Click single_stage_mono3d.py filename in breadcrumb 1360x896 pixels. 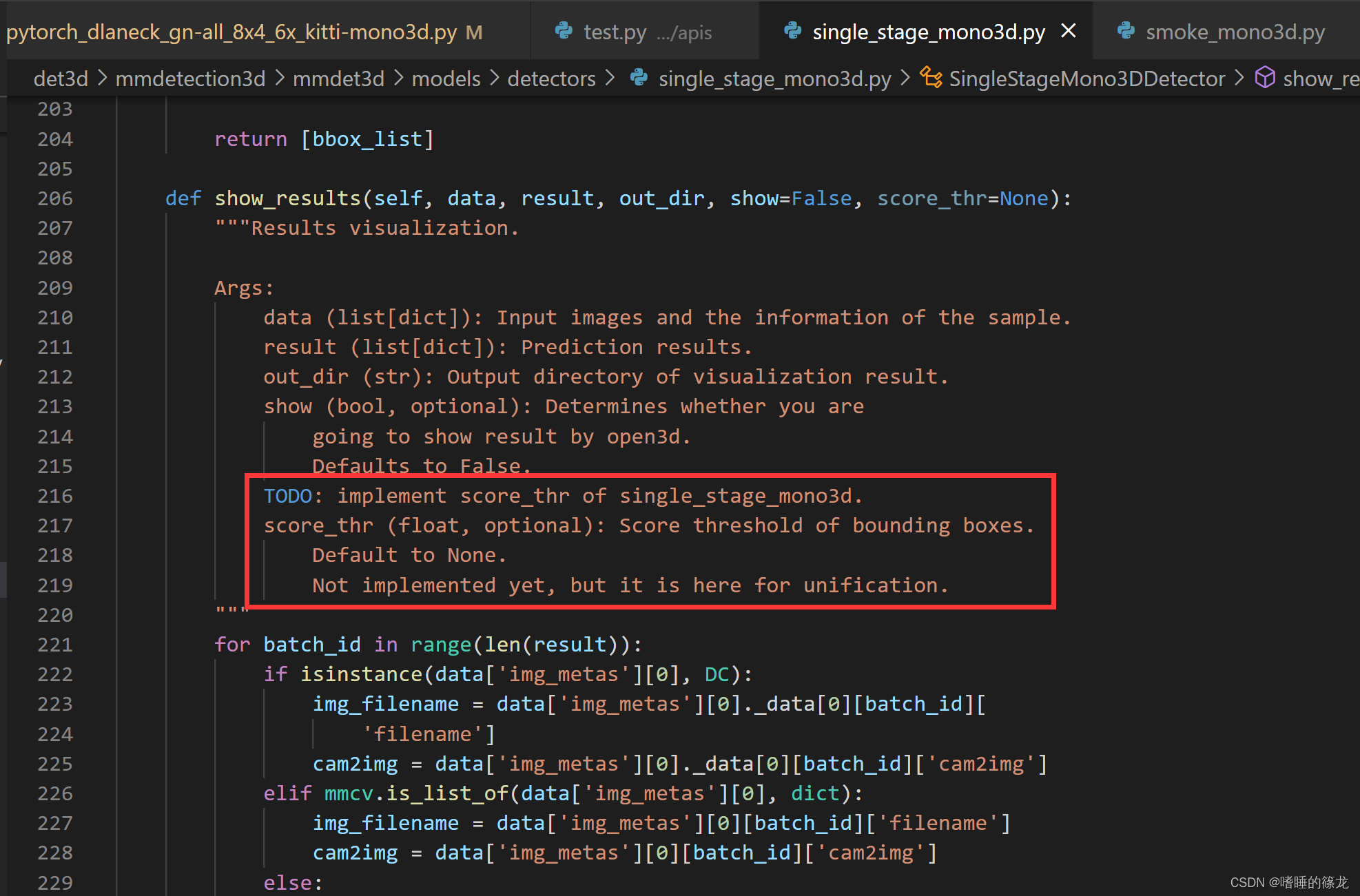(774, 79)
